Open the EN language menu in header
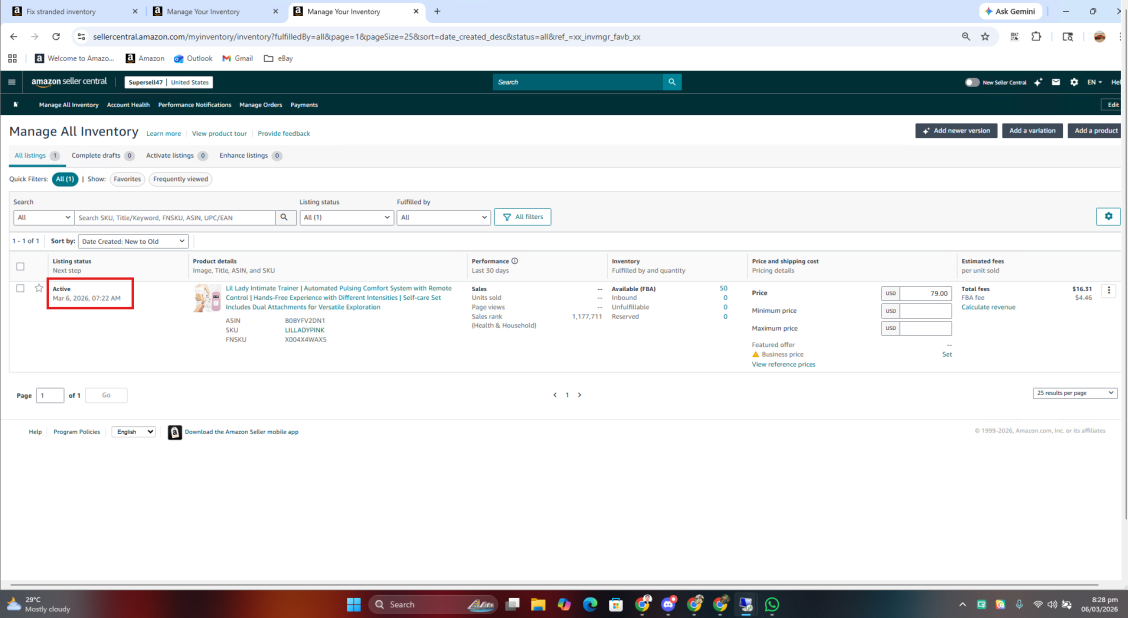1128x618 pixels. [x=1094, y=82]
